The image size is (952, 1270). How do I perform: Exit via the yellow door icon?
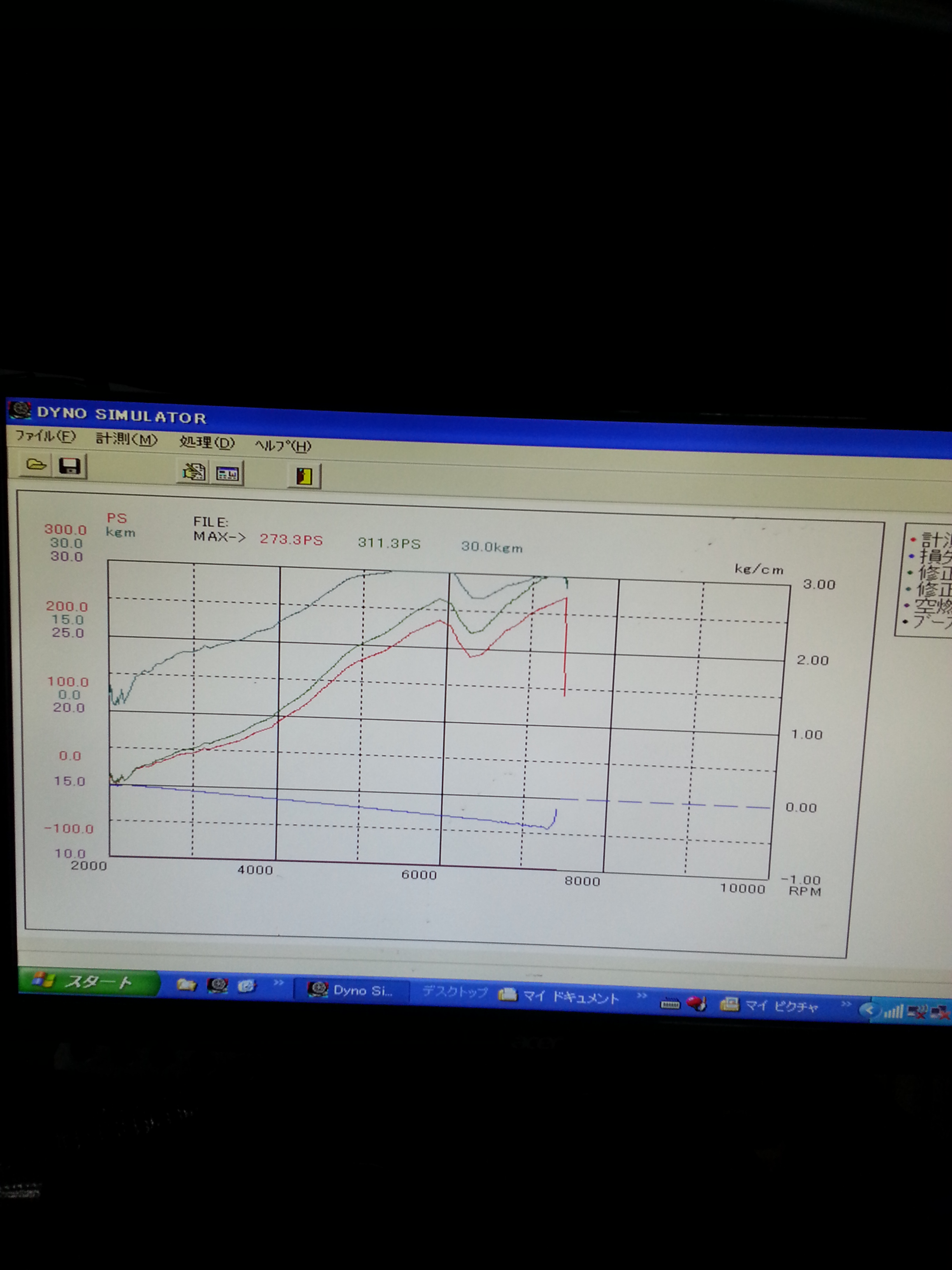click(x=304, y=476)
